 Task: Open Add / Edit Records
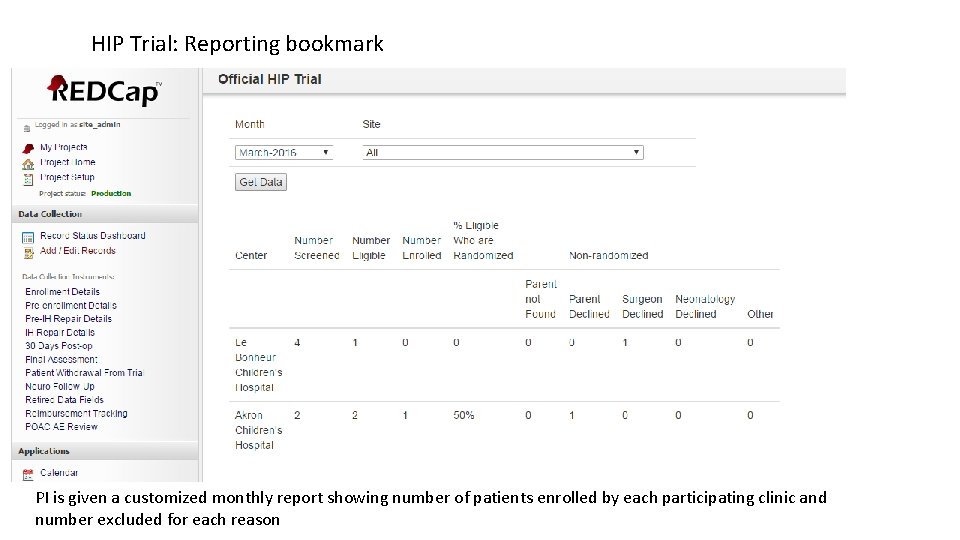(78, 250)
